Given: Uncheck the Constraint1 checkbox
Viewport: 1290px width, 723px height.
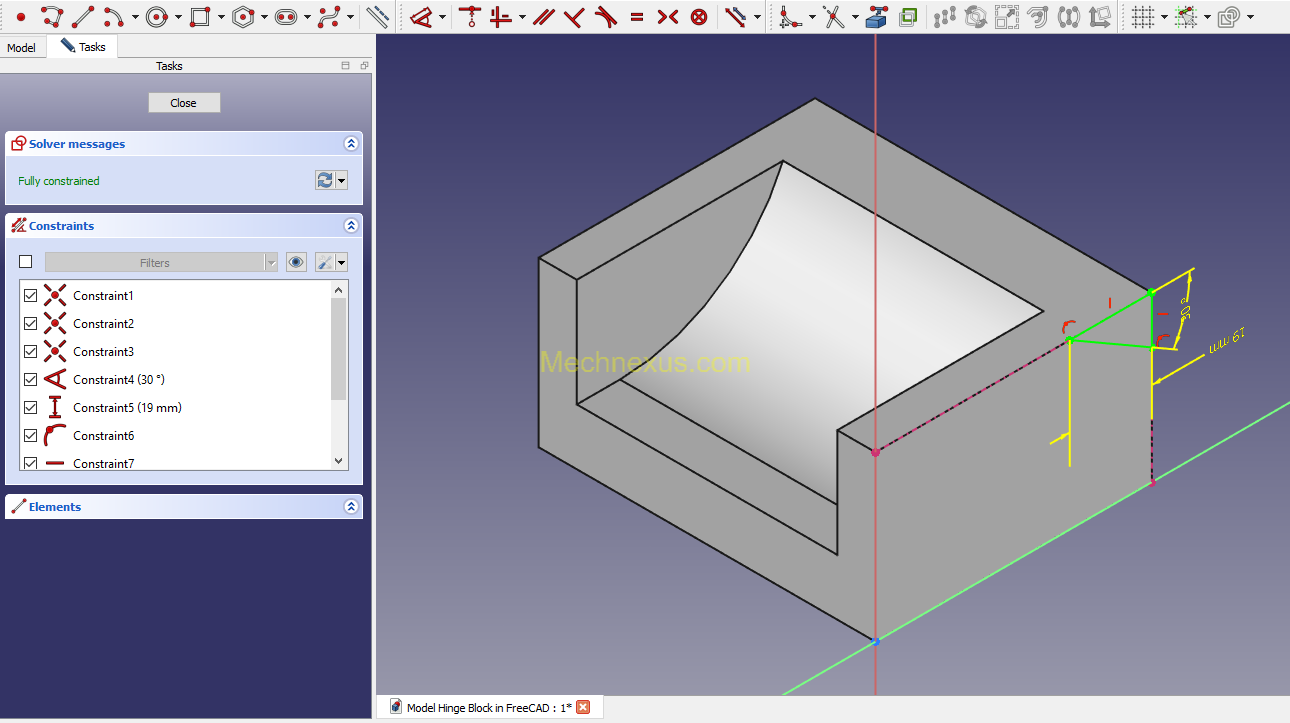Looking at the screenshot, I should coord(30,296).
